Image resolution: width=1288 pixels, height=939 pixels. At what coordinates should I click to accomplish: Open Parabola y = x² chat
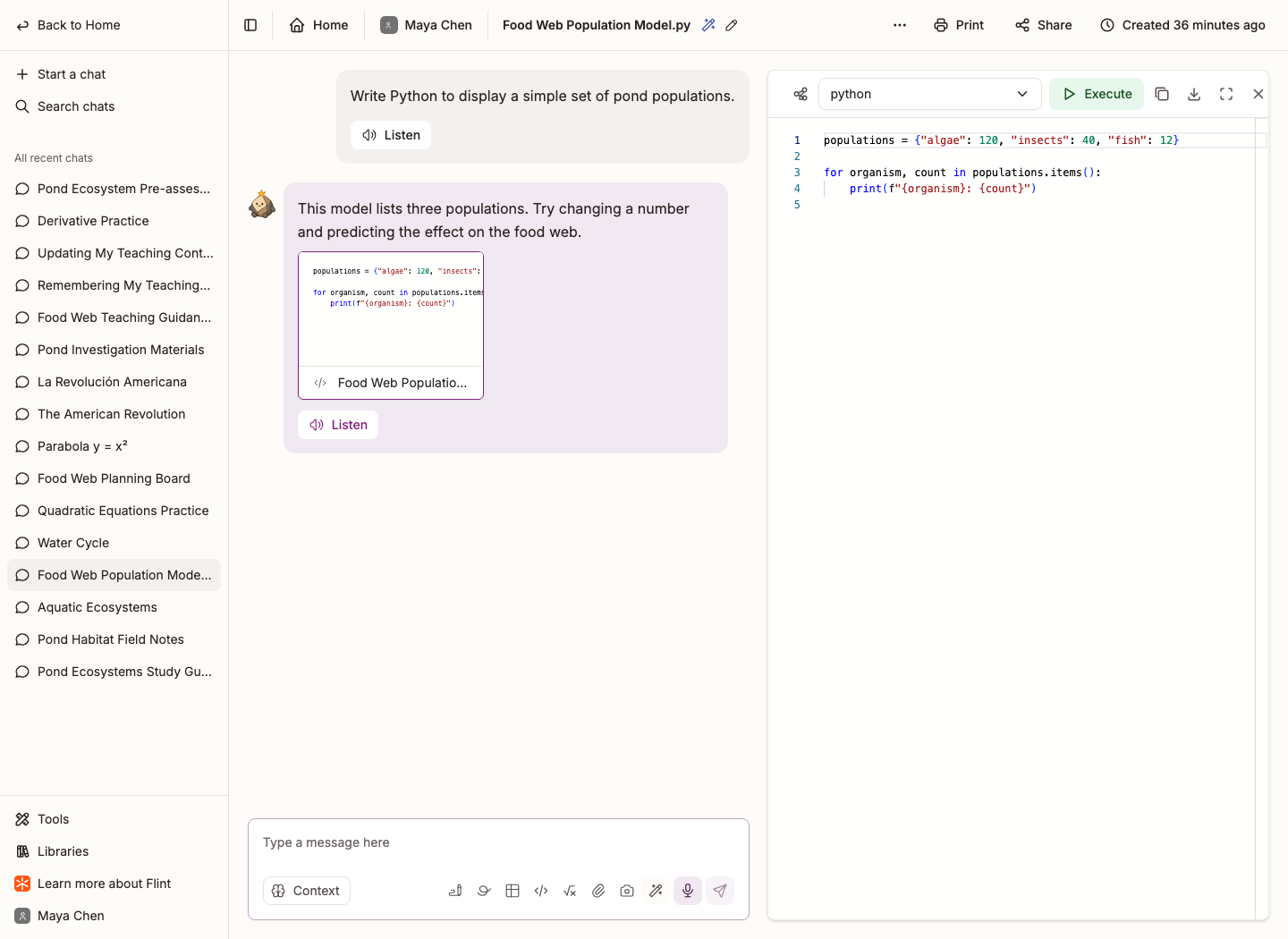114,446
